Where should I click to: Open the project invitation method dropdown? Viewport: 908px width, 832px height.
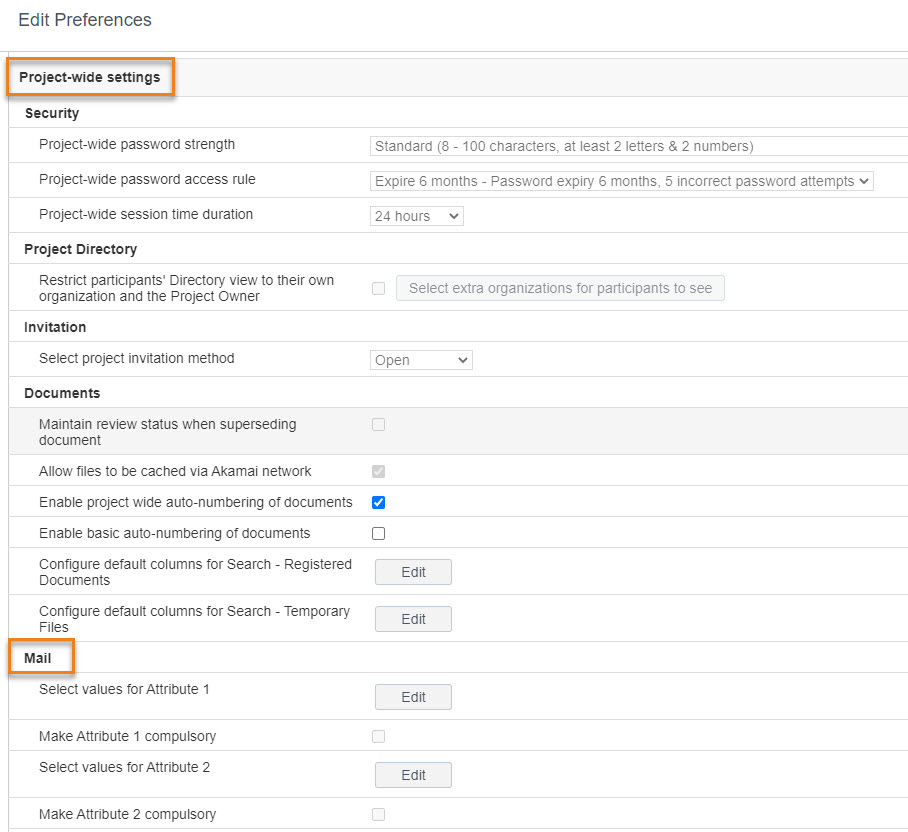tap(421, 360)
